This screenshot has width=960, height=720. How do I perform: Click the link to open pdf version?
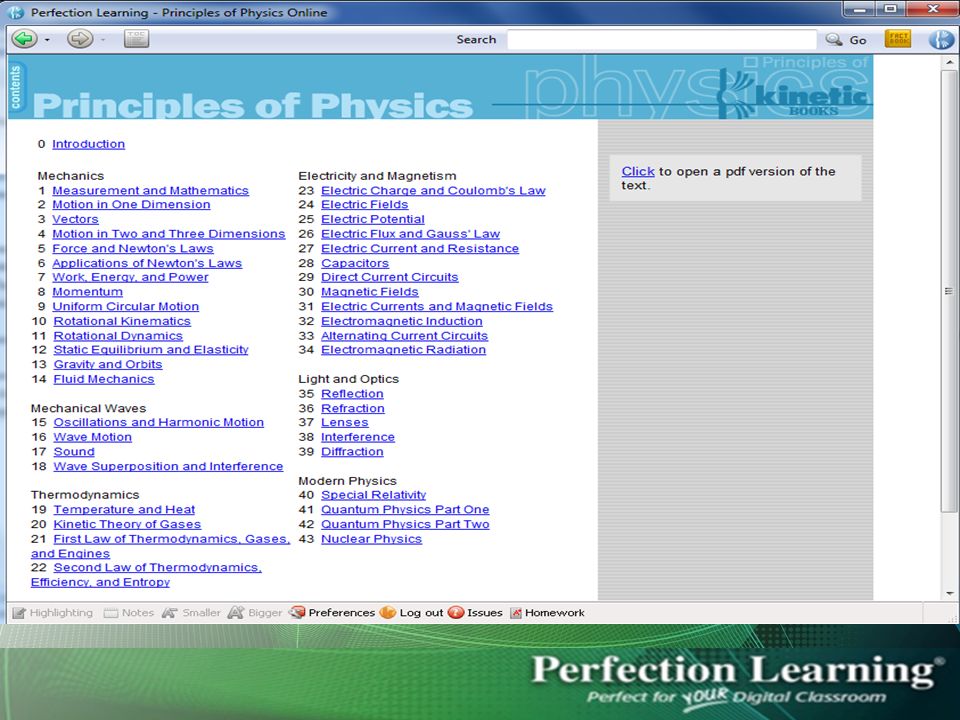[638, 171]
